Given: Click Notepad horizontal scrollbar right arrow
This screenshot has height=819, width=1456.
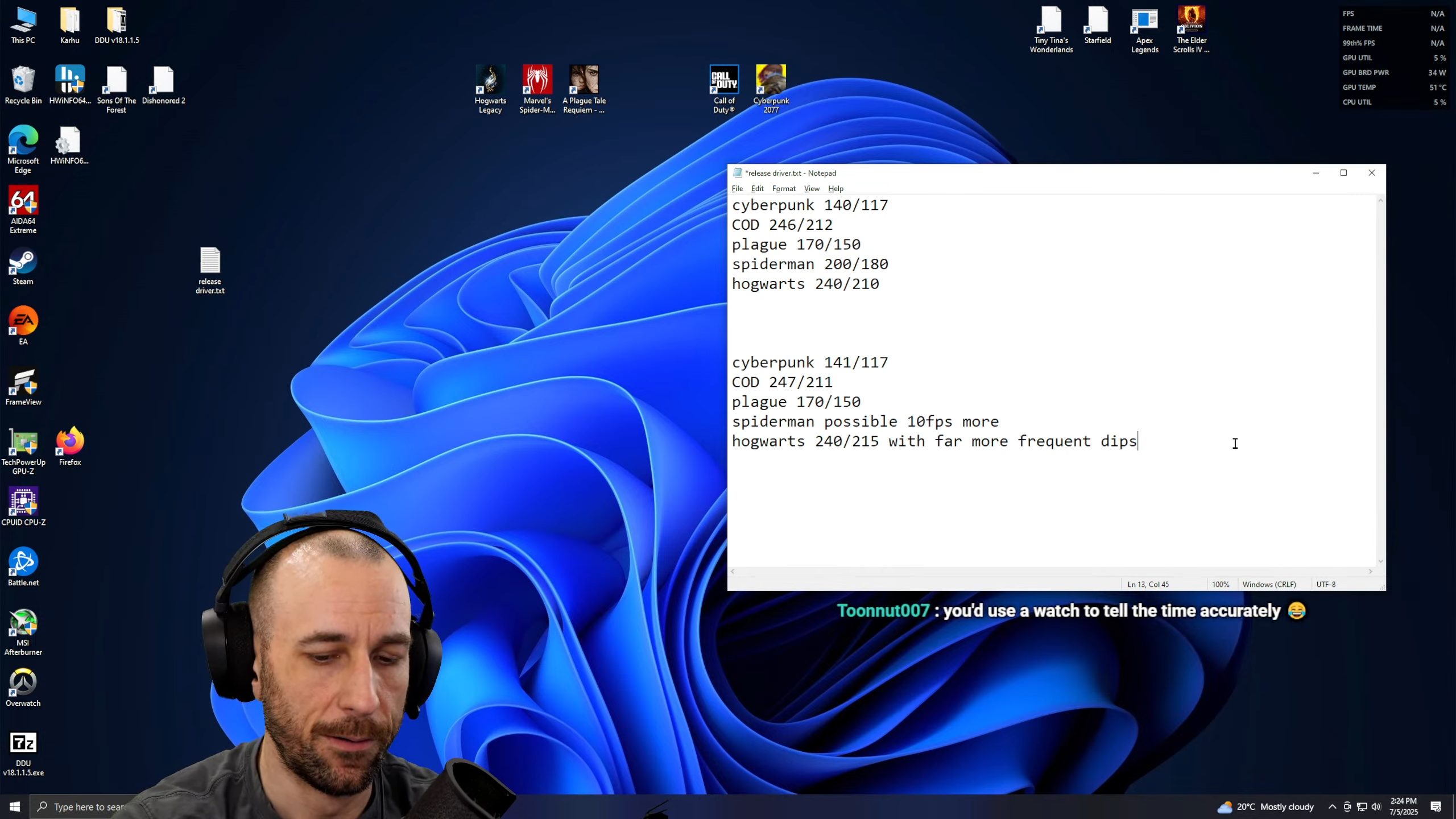Looking at the screenshot, I should [x=1370, y=572].
